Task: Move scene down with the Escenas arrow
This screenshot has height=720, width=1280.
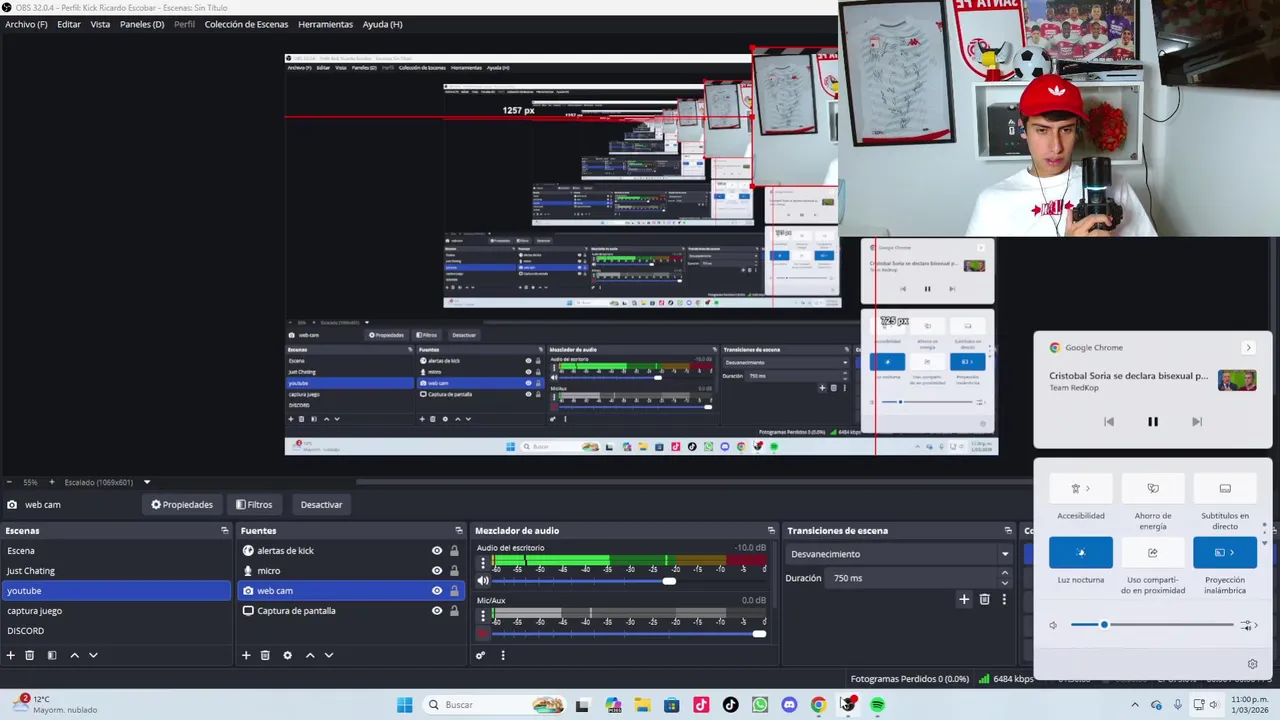Action: pos(93,655)
